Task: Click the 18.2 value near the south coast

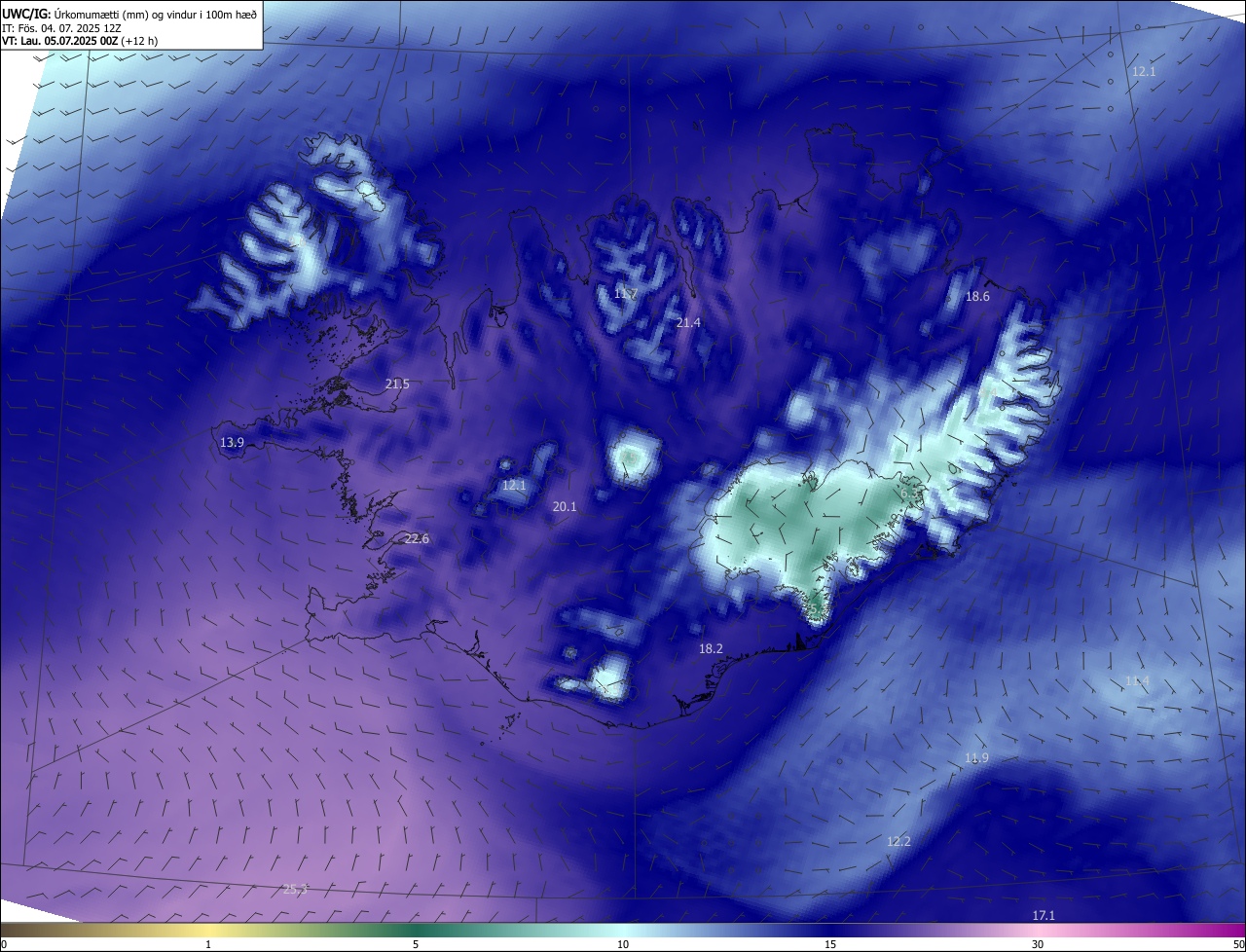Action: tap(711, 649)
